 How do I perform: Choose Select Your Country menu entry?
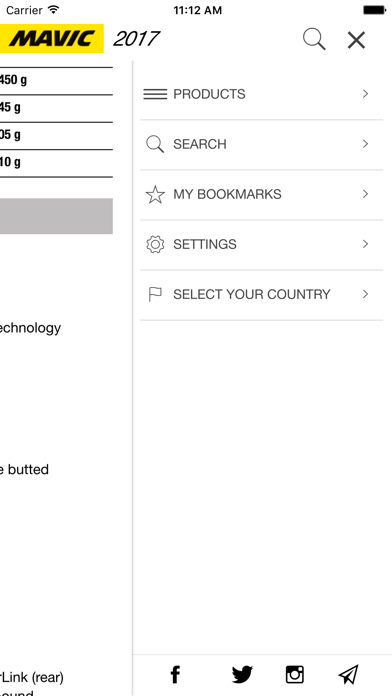pos(261,295)
